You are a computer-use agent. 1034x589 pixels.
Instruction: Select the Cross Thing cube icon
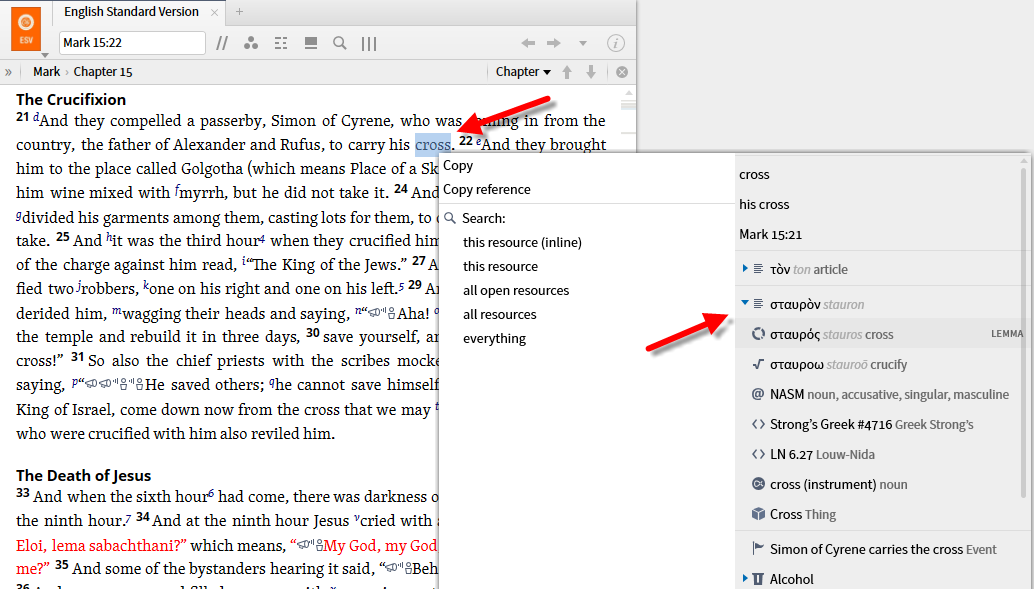[x=758, y=514]
